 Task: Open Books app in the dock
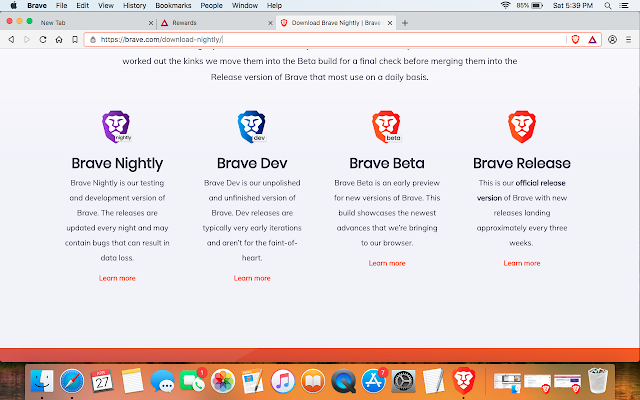(x=313, y=381)
